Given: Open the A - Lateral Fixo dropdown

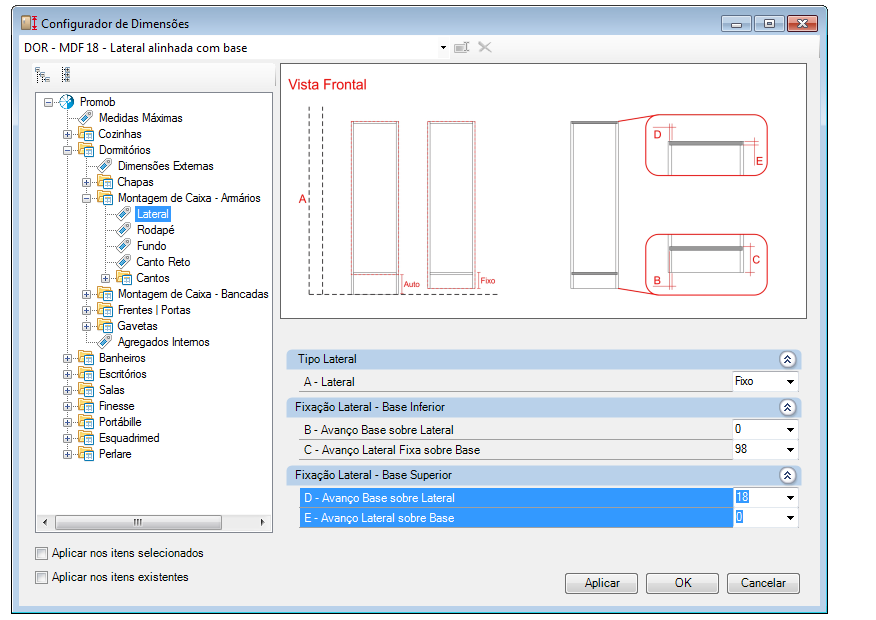Looking at the screenshot, I should [x=790, y=382].
